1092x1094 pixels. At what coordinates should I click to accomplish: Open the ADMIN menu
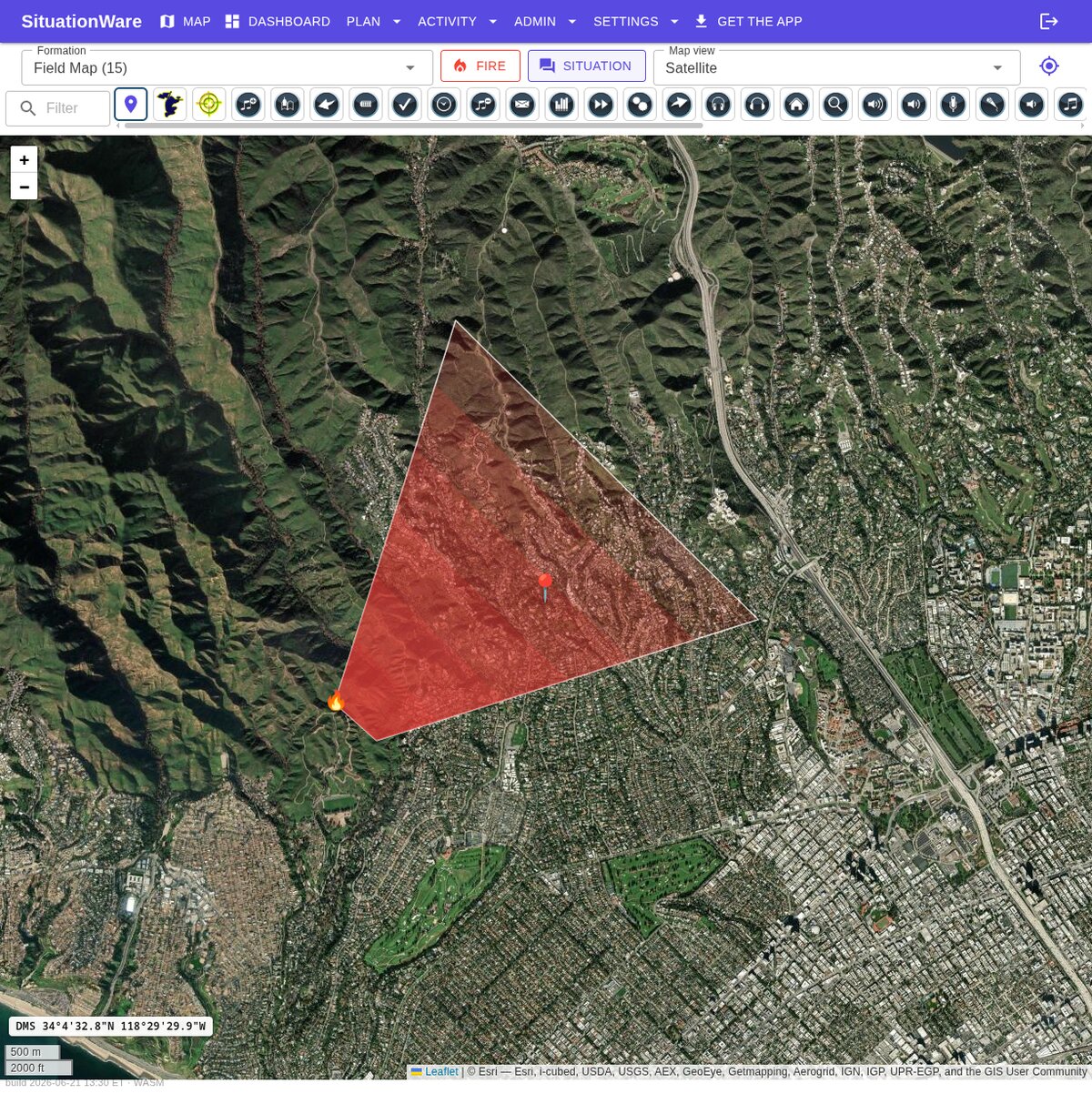tap(535, 21)
